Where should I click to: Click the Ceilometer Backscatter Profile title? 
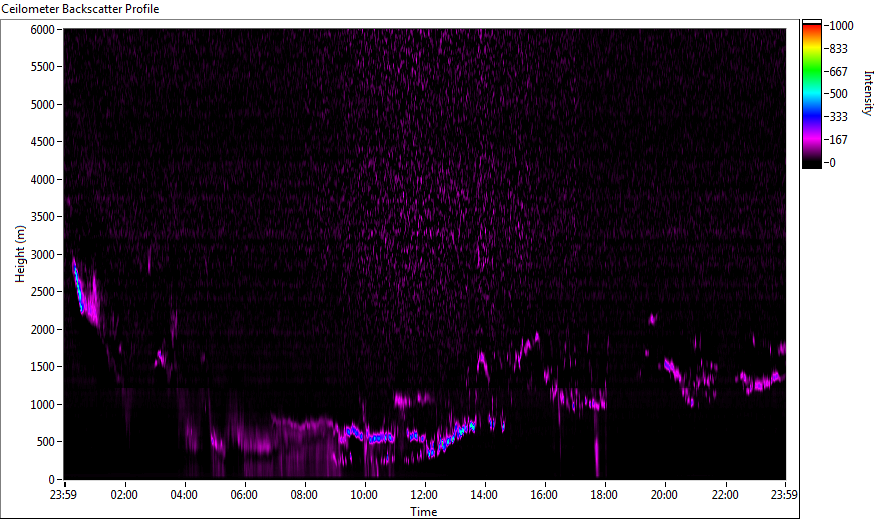[80, 9]
